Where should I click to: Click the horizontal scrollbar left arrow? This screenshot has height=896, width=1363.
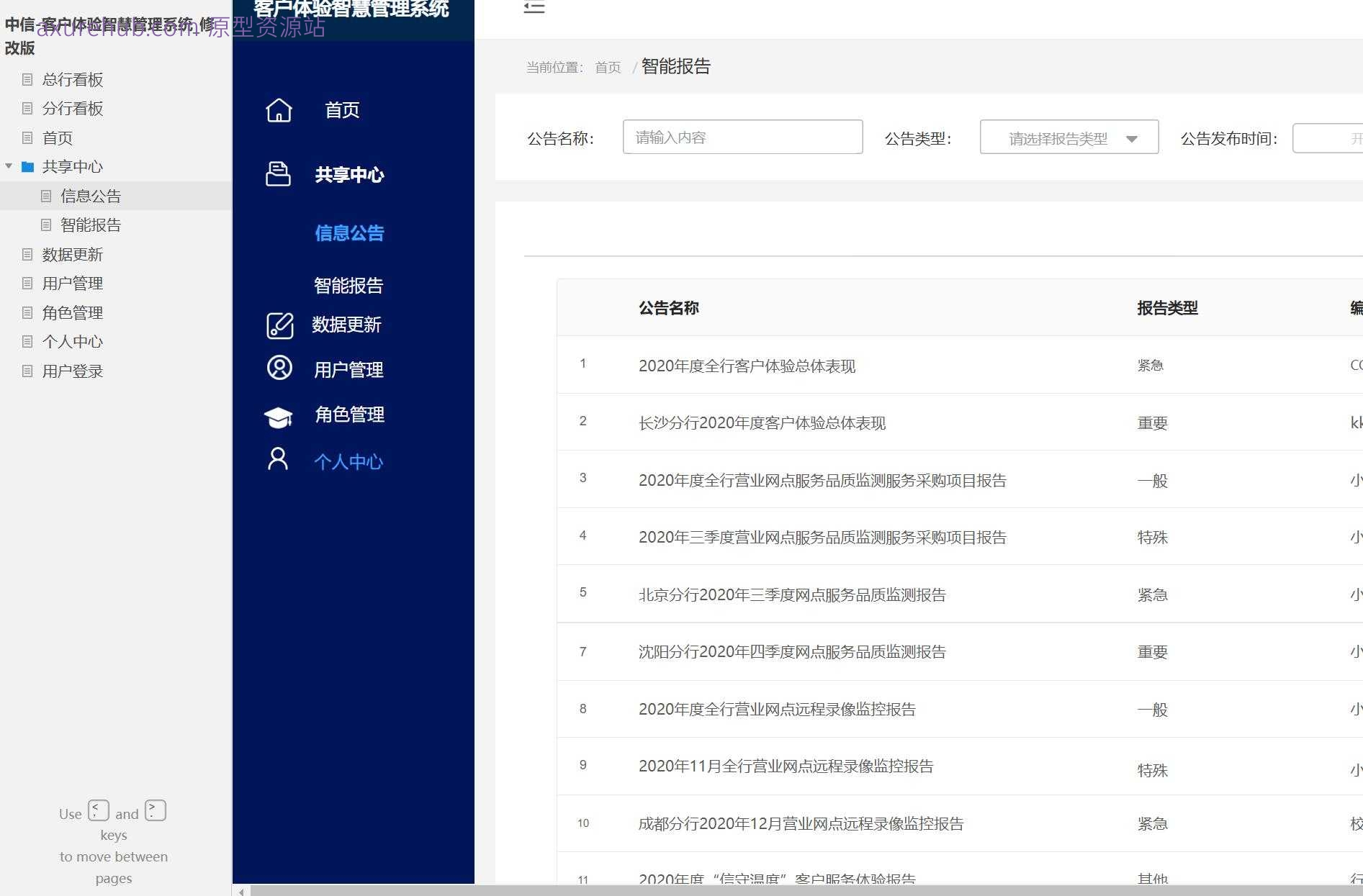pyautogui.click(x=241, y=891)
